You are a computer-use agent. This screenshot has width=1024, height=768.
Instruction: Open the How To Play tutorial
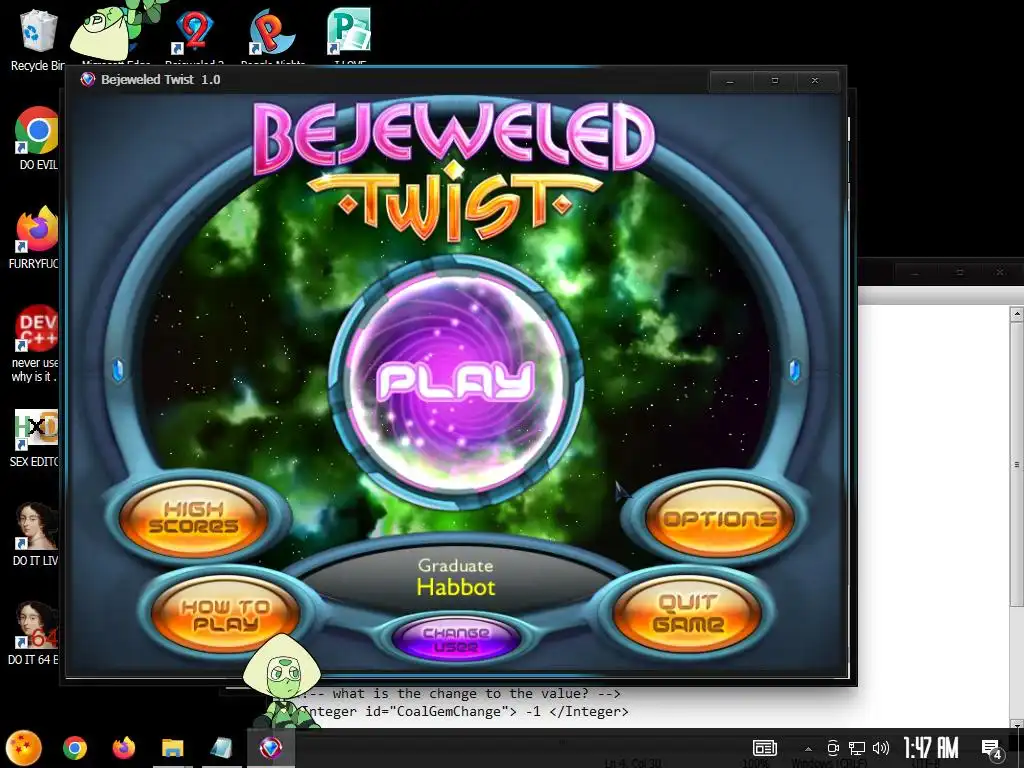point(225,614)
